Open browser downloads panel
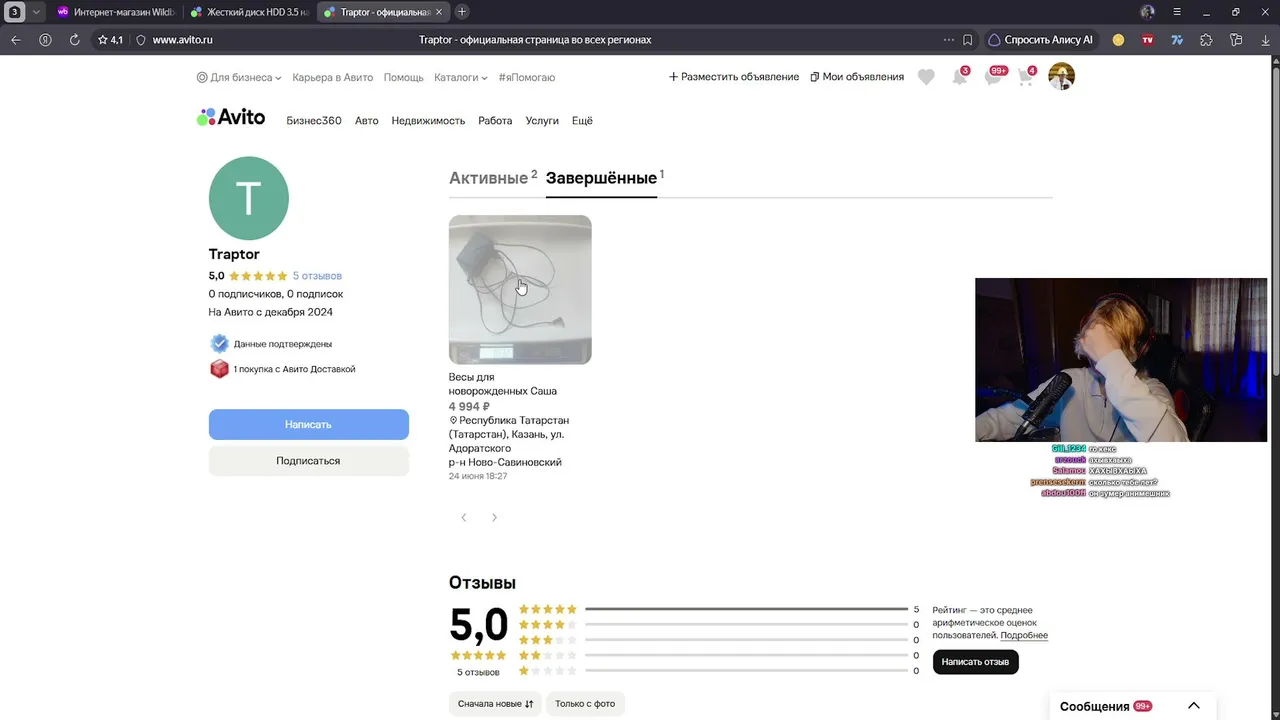 pos(1265,40)
